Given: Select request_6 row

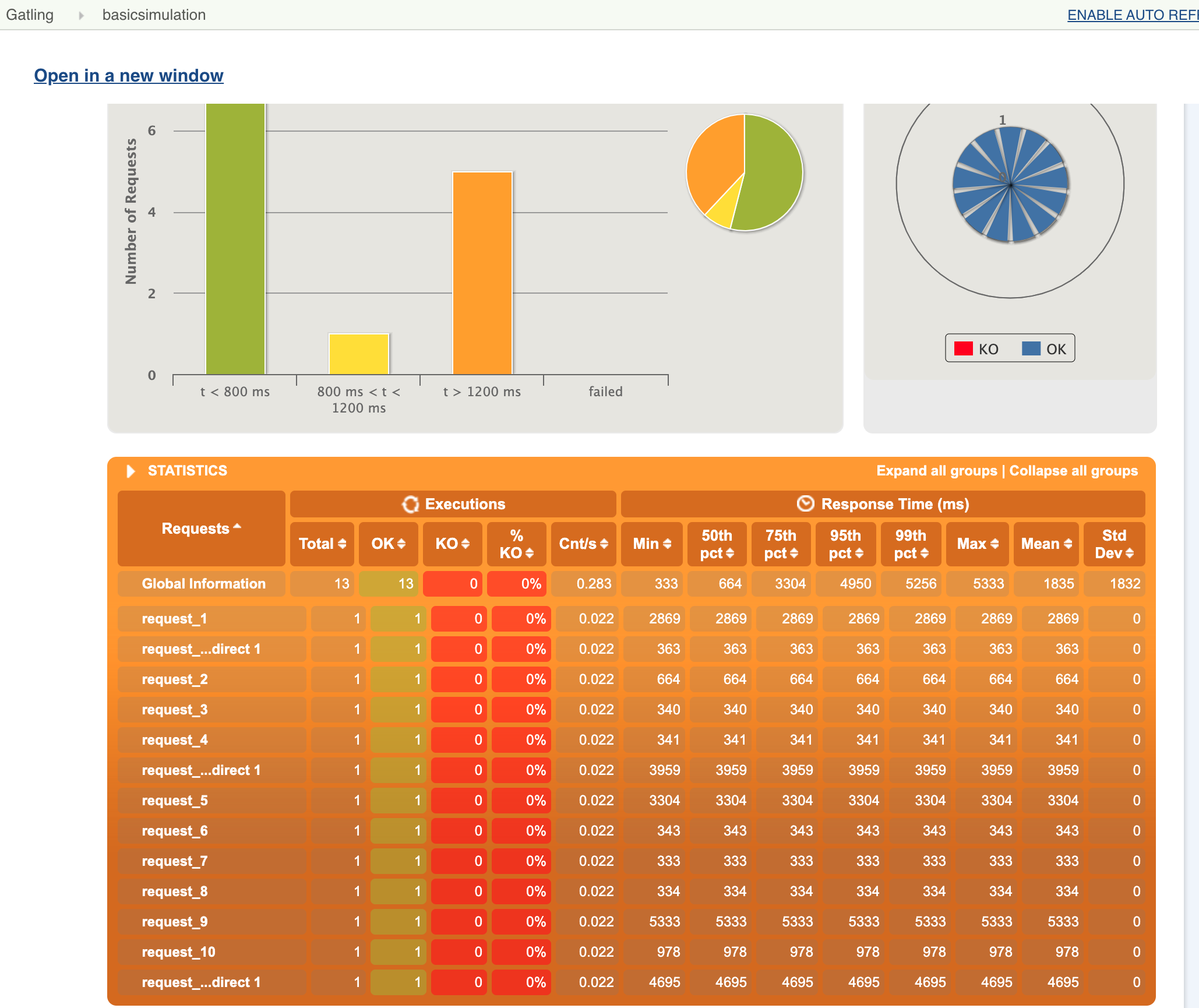Looking at the screenshot, I should point(632,831).
